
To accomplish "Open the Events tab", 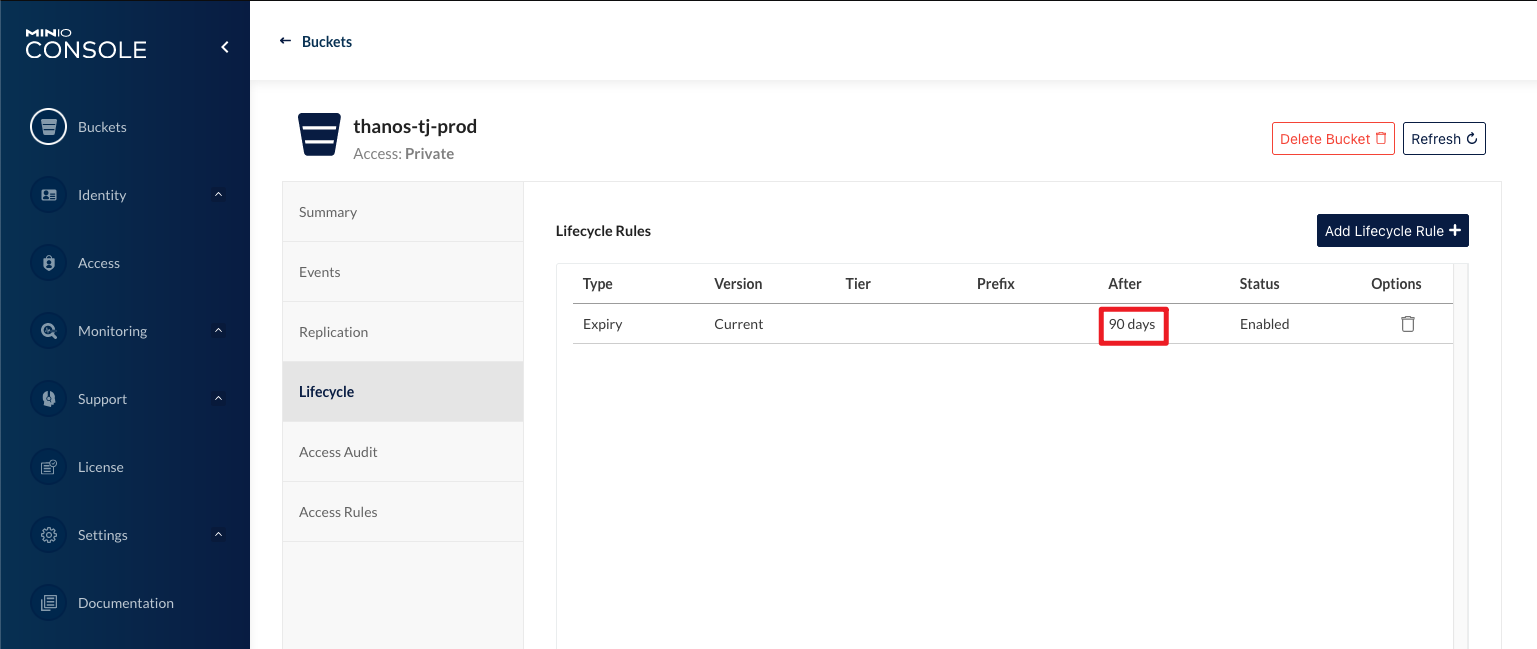I will [403, 272].
